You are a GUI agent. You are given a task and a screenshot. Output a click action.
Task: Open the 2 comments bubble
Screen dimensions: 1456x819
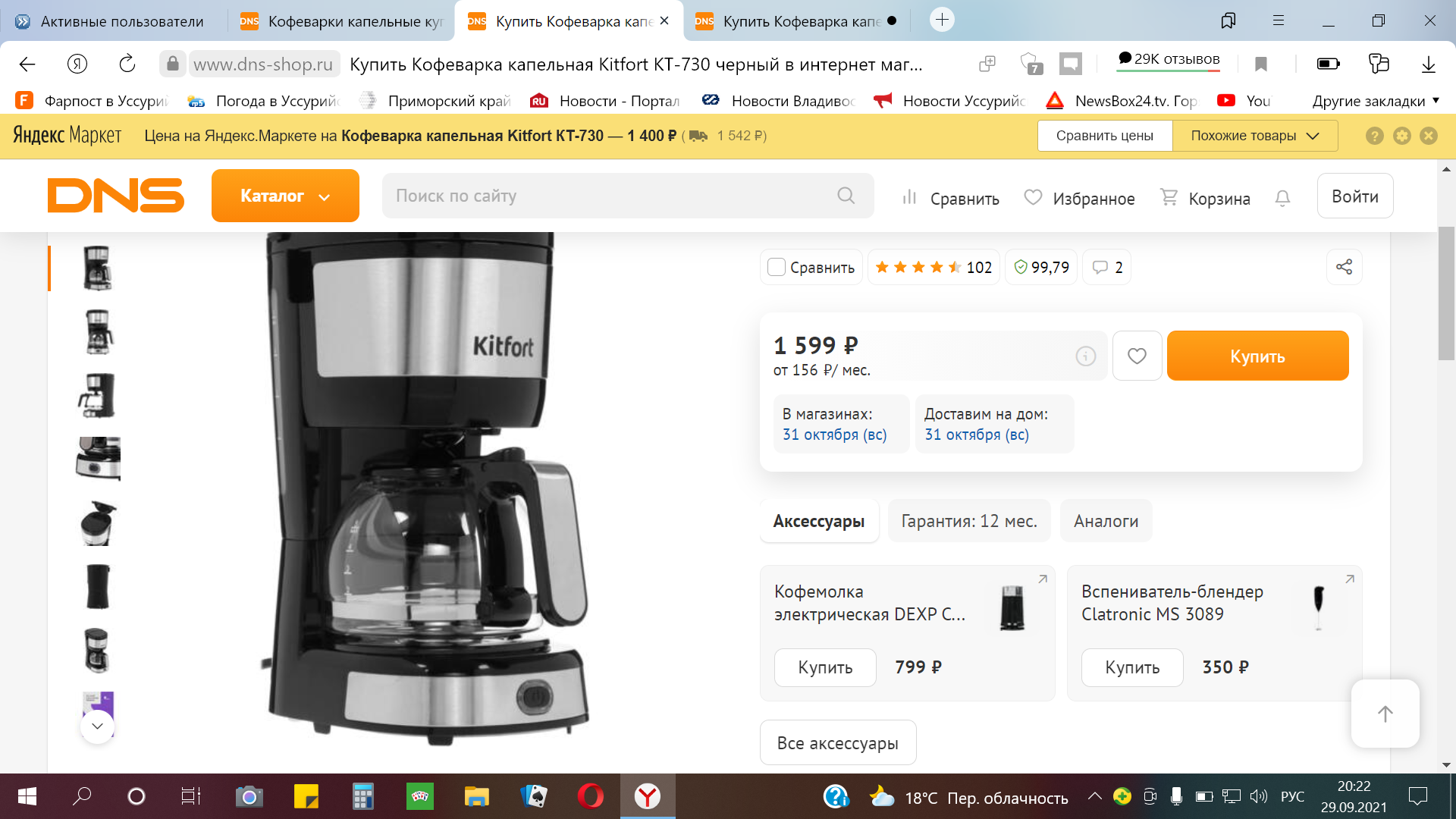(x=1107, y=267)
